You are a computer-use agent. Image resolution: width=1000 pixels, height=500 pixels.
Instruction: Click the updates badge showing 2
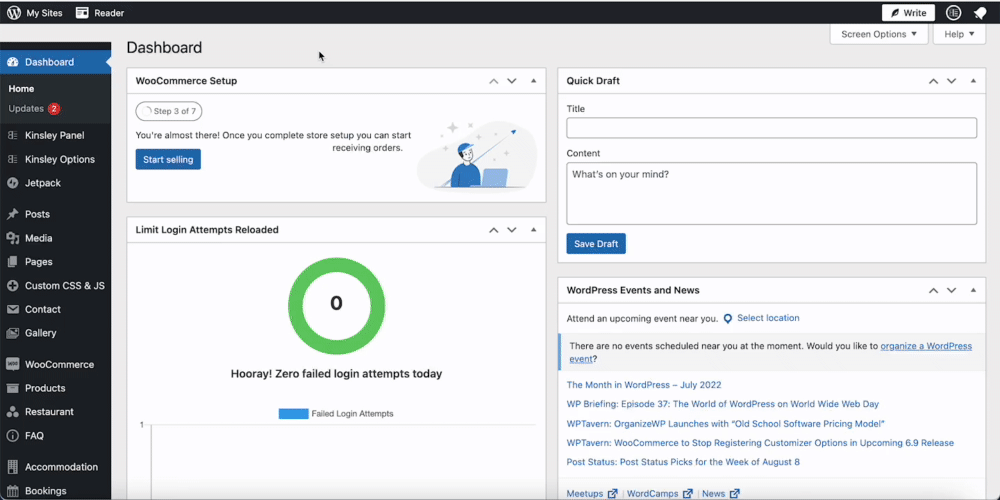coord(54,108)
